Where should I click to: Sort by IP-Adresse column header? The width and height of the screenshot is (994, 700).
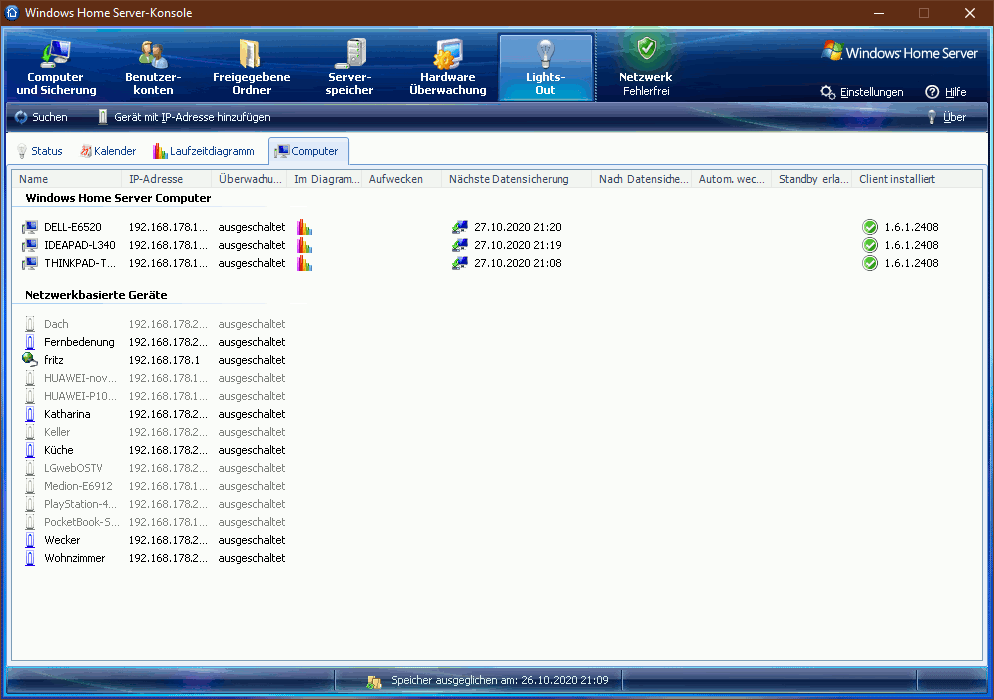(156, 179)
